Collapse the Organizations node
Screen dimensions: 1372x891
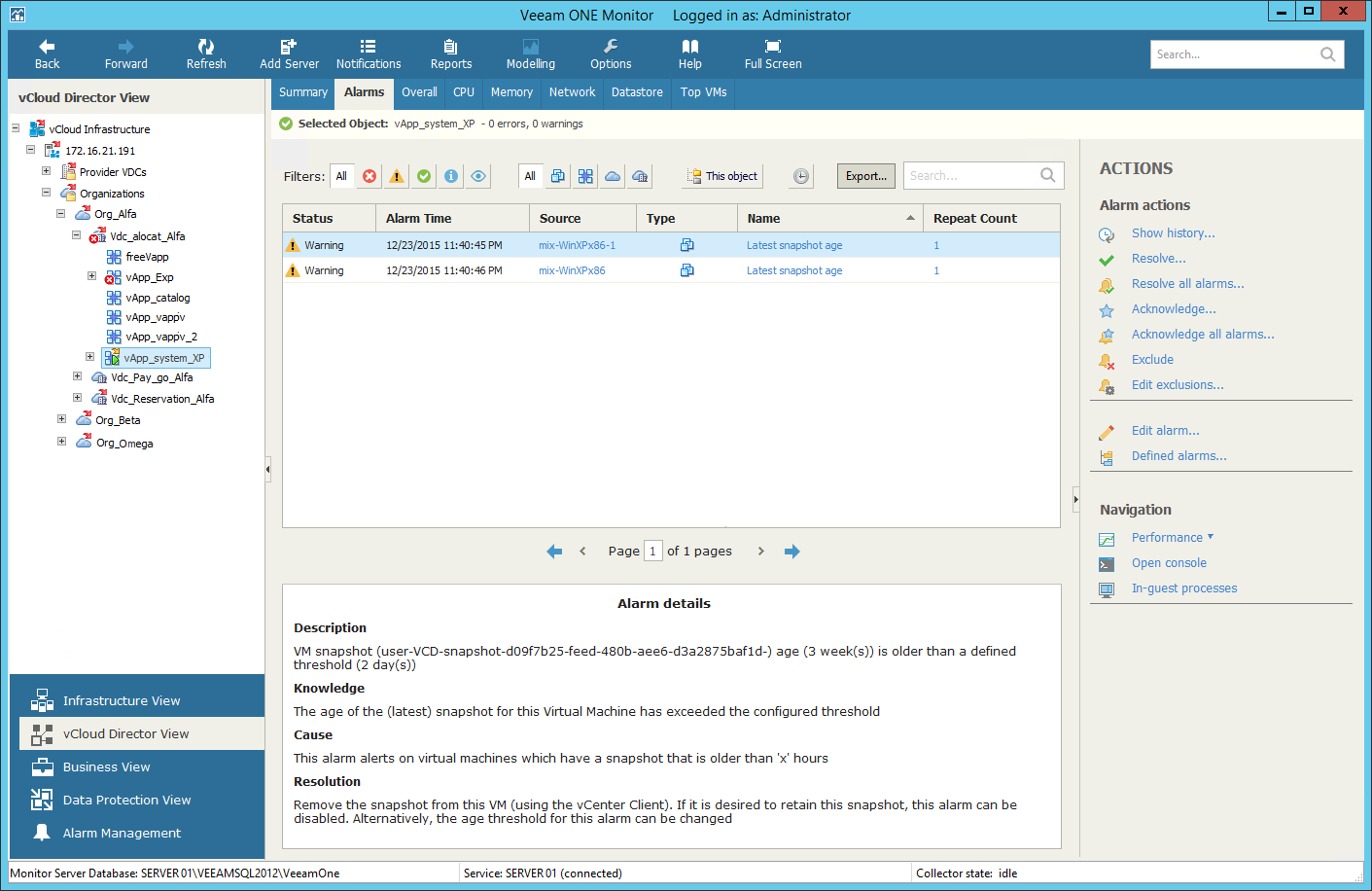pyautogui.click(x=46, y=192)
